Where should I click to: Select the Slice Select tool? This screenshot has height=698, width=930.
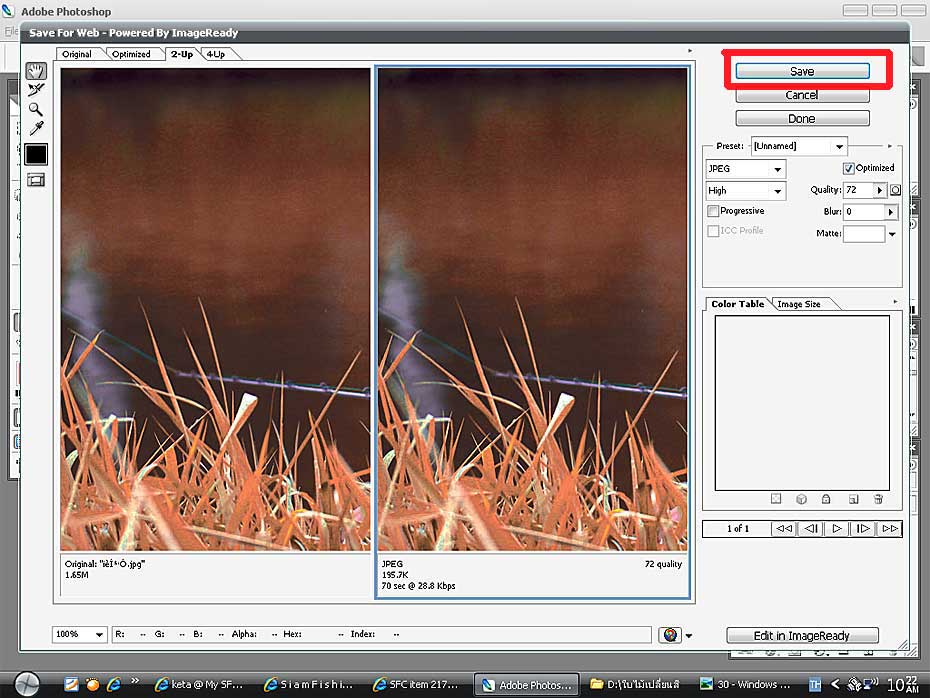(36, 90)
